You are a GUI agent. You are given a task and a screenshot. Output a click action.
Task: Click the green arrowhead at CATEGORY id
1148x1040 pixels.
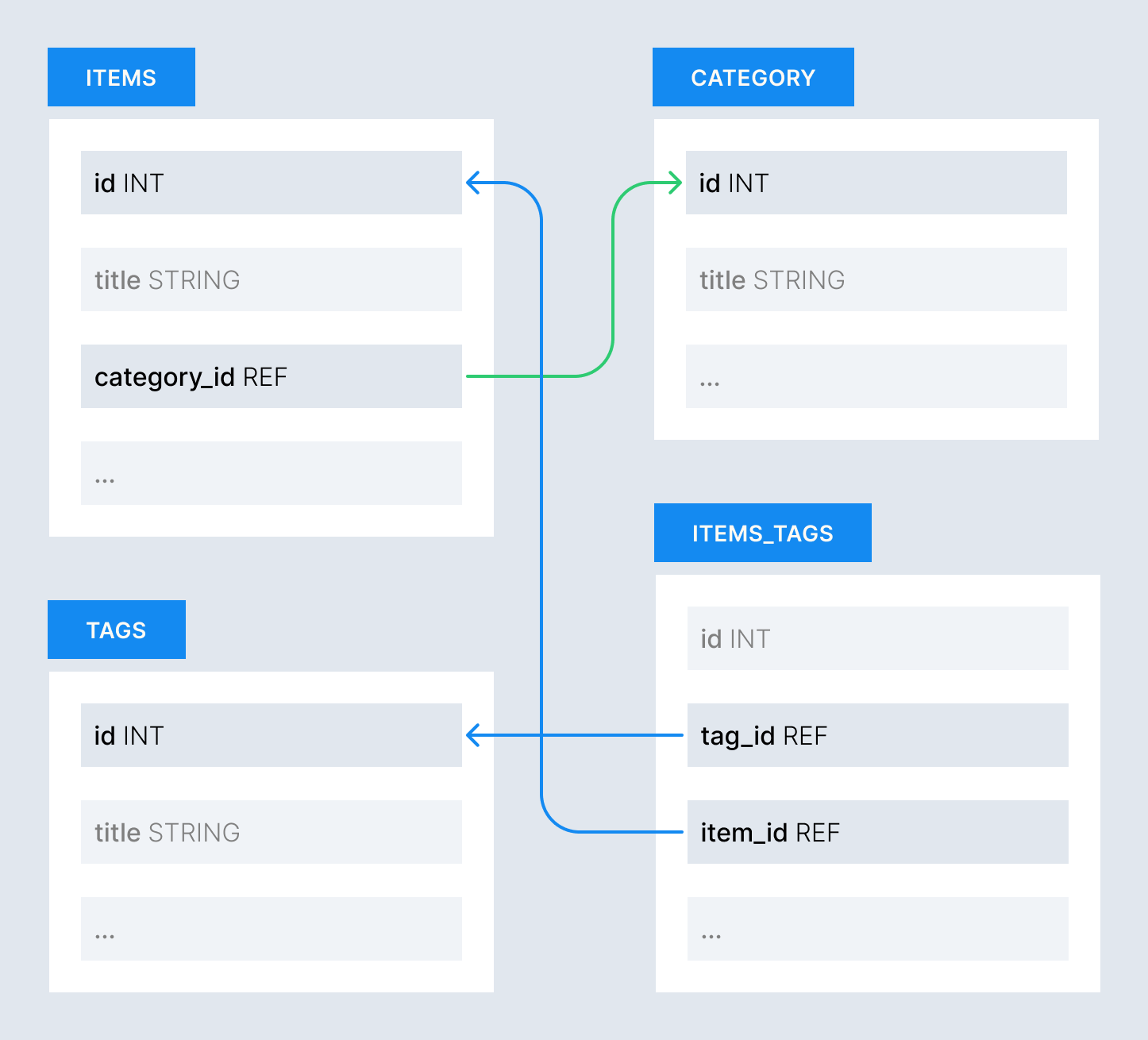[674, 183]
